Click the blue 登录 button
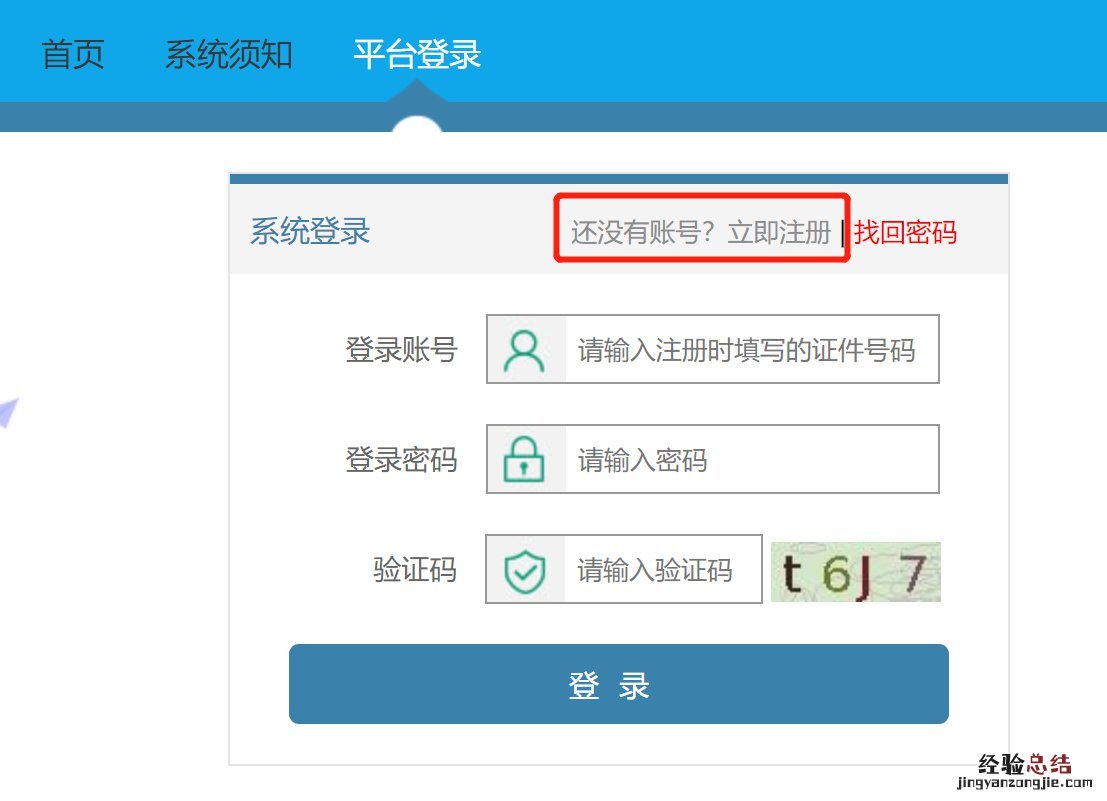The image size is (1107, 801). point(618,684)
